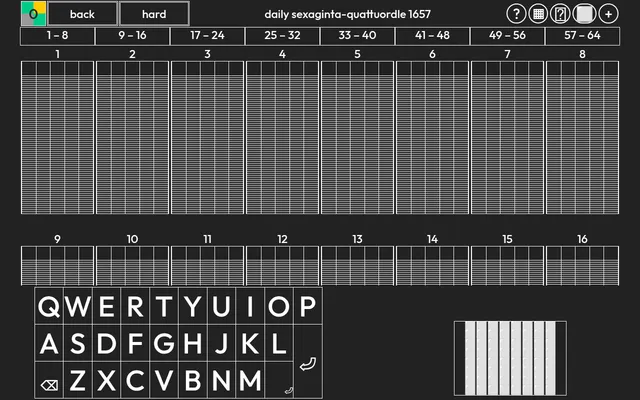640x400 pixels.
Task: Tap the Q key
Action: [49, 306]
